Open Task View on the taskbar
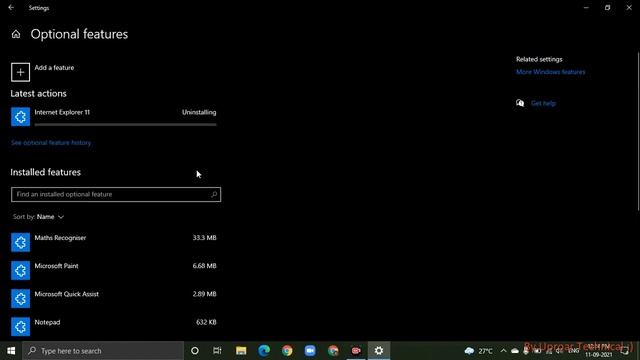The height and width of the screenshot is (360, 640). click(x=217, y=351)
